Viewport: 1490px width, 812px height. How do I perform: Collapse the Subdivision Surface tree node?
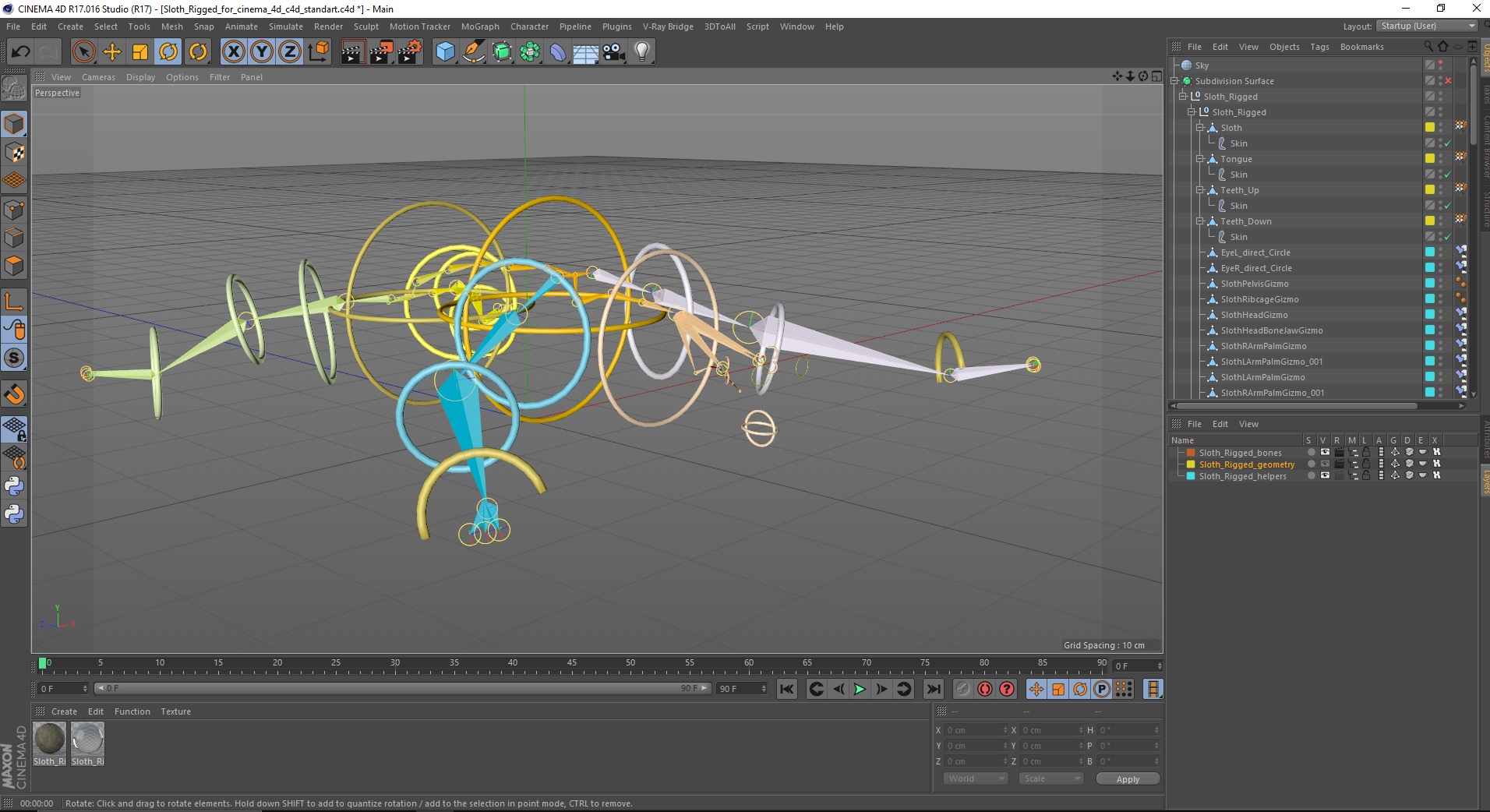click(1174, 81)
